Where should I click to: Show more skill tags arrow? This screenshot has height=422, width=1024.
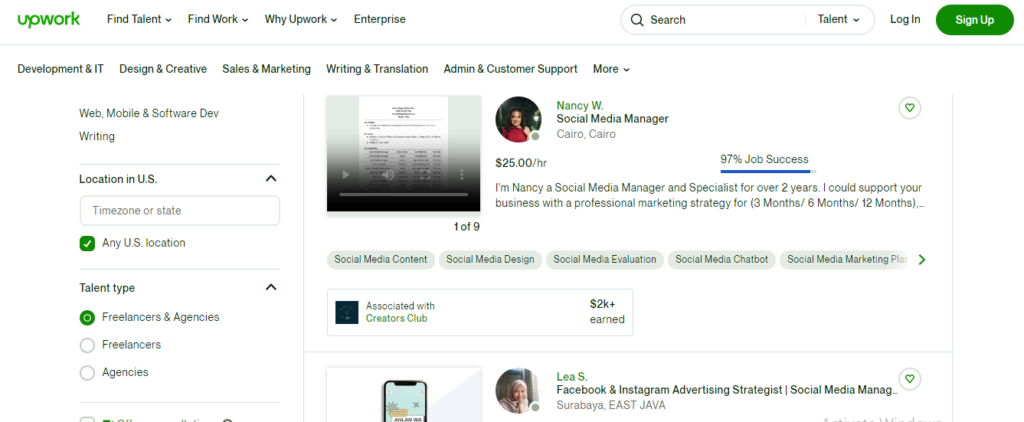click(x=921, y=259)
